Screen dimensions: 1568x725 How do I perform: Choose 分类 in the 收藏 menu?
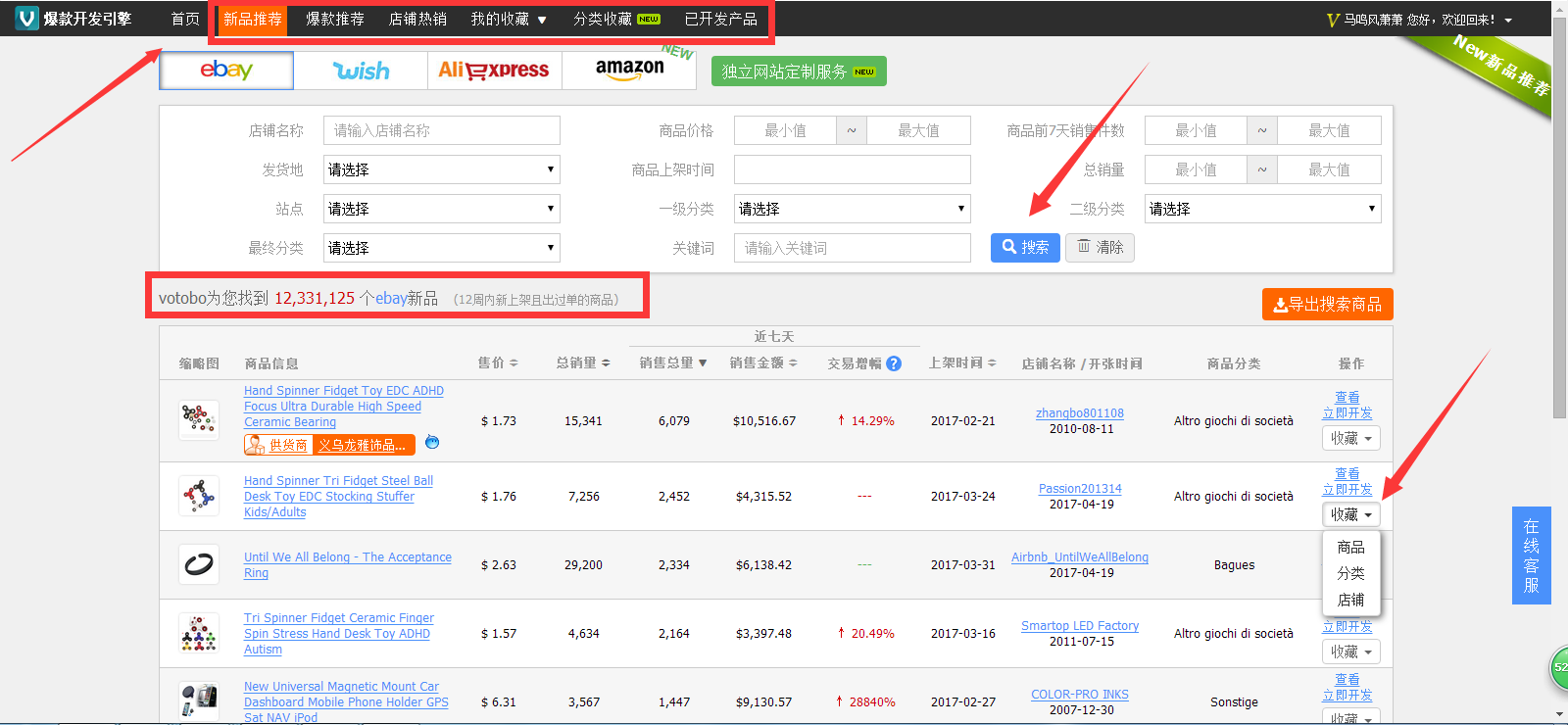point(1351,573)
